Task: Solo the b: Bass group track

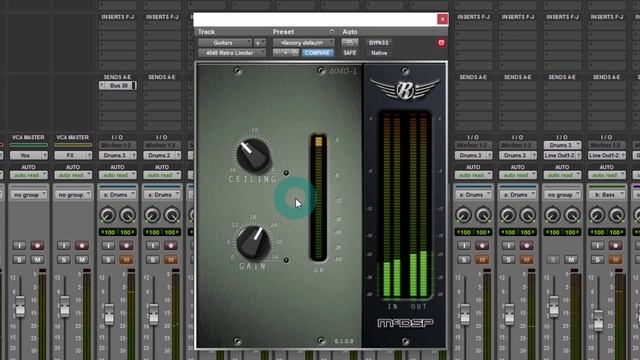Action: click(x=597, y=260)
